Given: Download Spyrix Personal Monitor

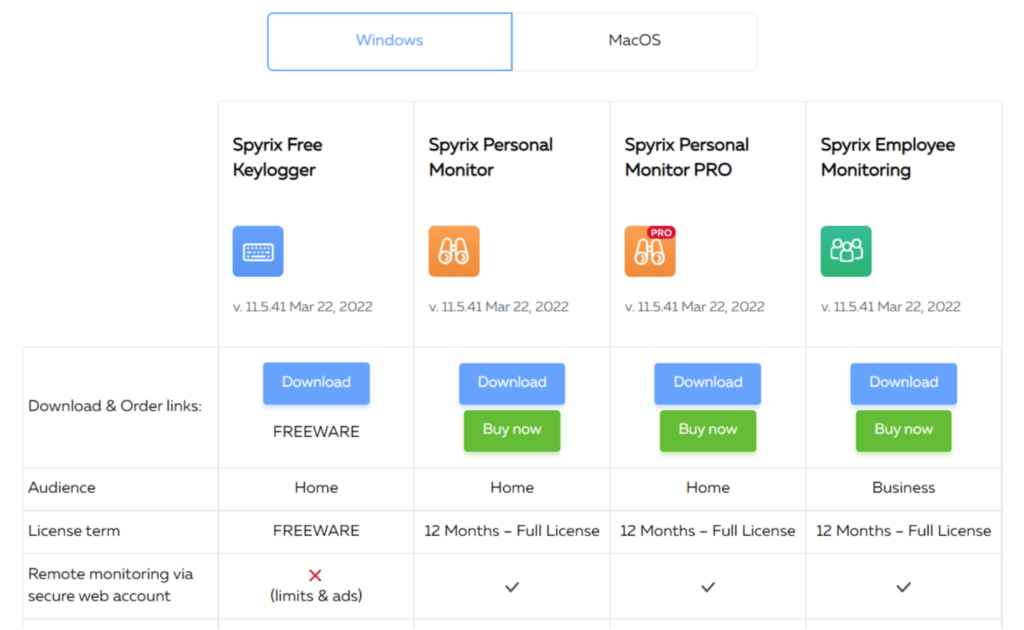Looking at the screenshot, I should coord(512,383).
